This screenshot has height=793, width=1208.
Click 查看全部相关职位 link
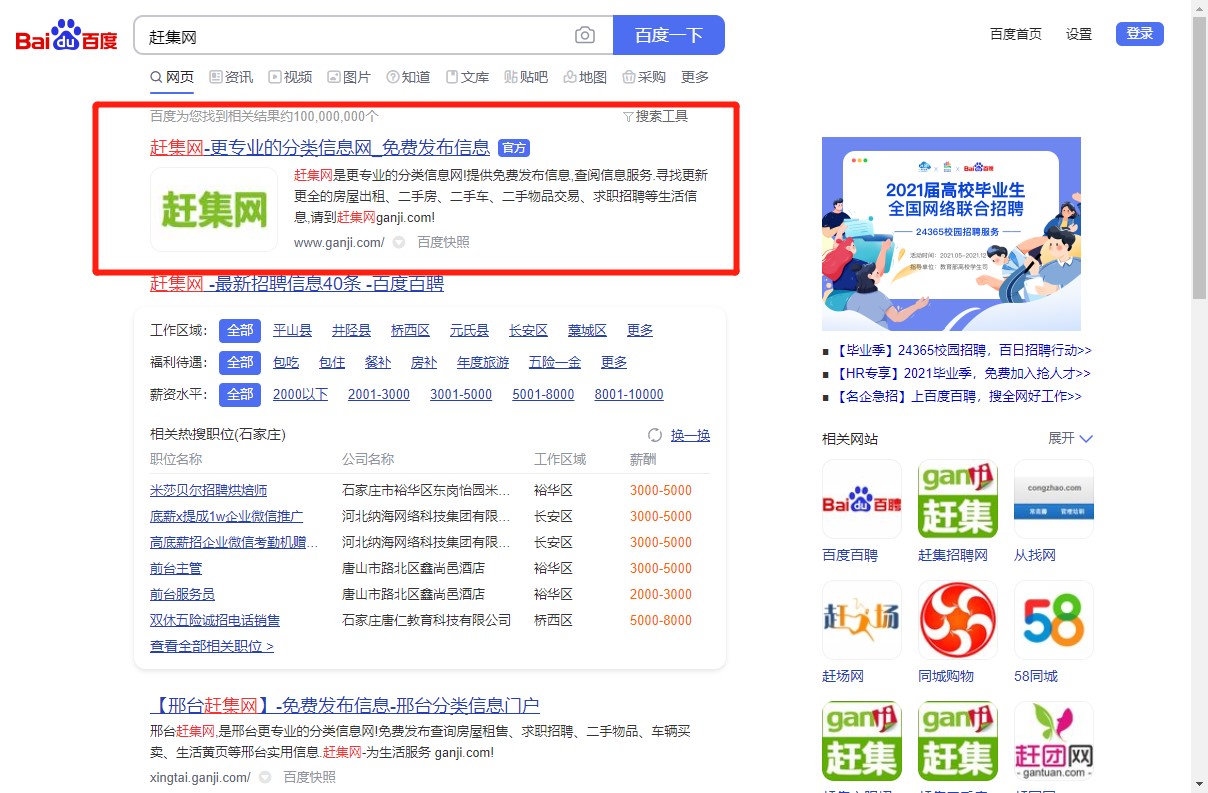212,647
